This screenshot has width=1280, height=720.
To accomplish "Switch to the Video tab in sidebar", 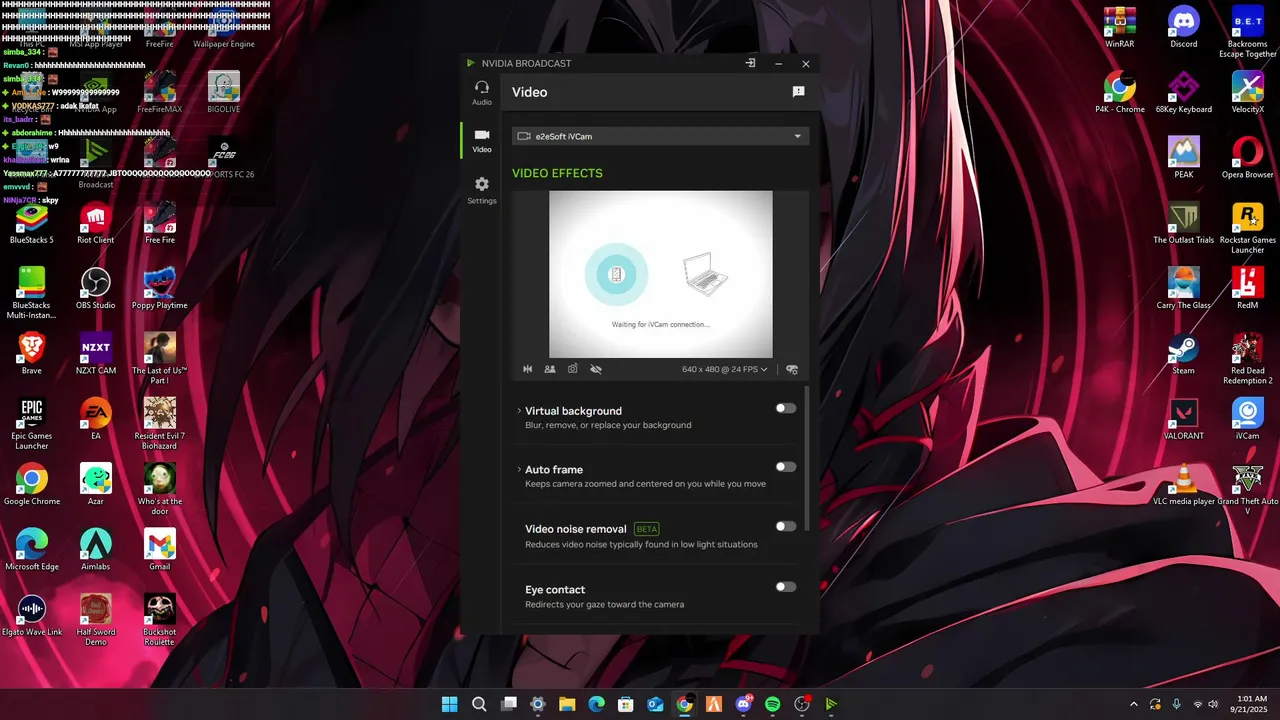I will (482, 141).
